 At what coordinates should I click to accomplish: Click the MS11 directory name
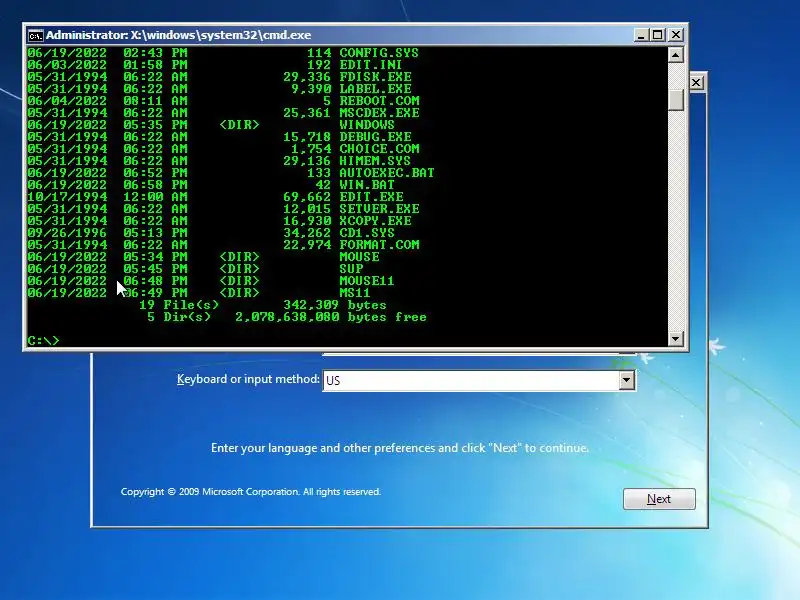[355, 293]
